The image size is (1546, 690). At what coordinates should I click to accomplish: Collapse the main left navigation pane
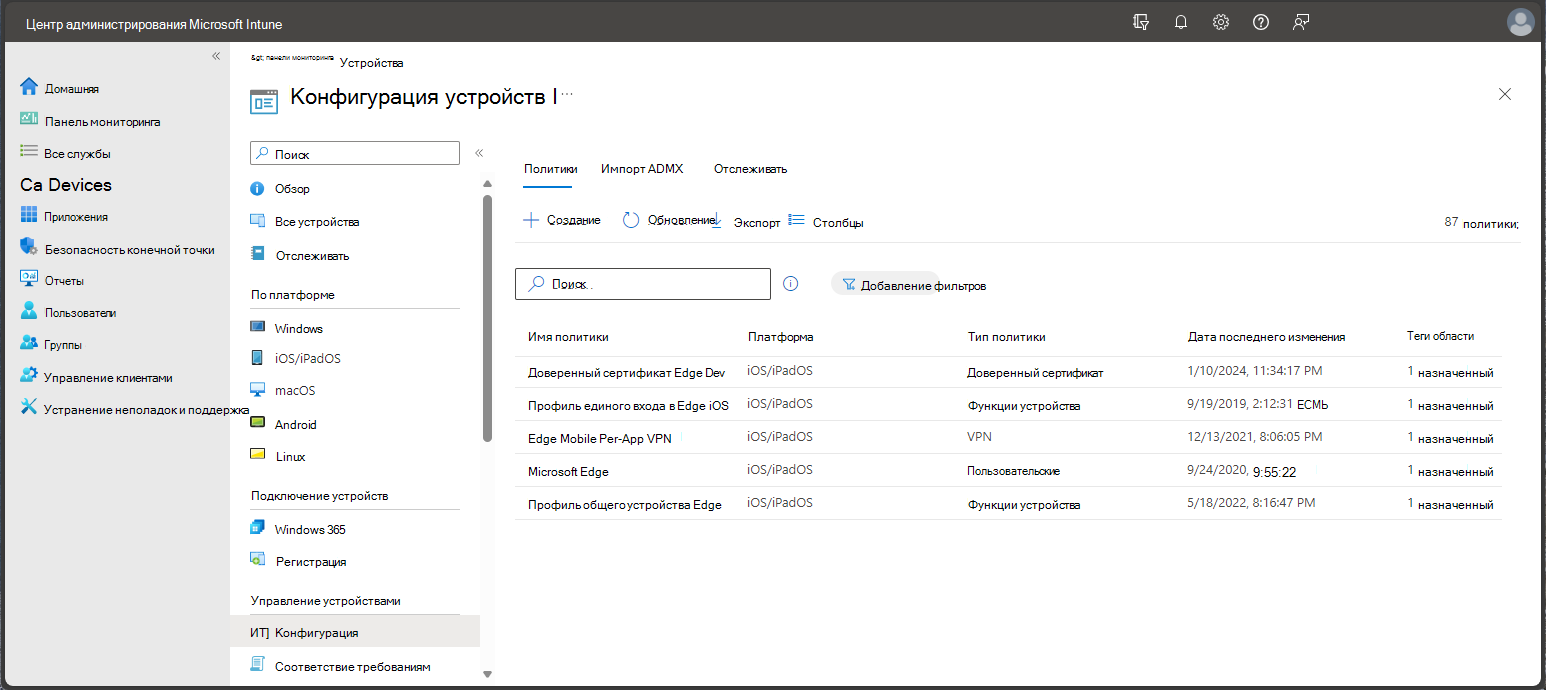pos(216,56)
